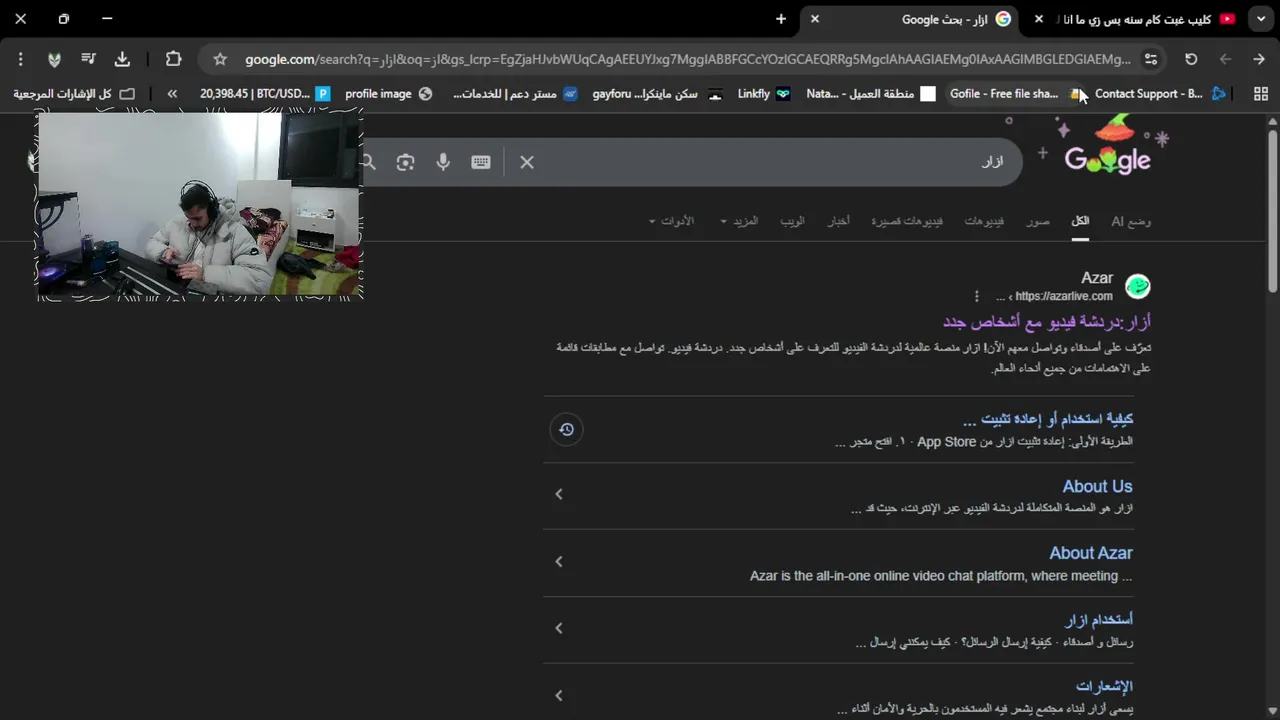Open result options three-dot next to azarlive.com

click(977, 296)
